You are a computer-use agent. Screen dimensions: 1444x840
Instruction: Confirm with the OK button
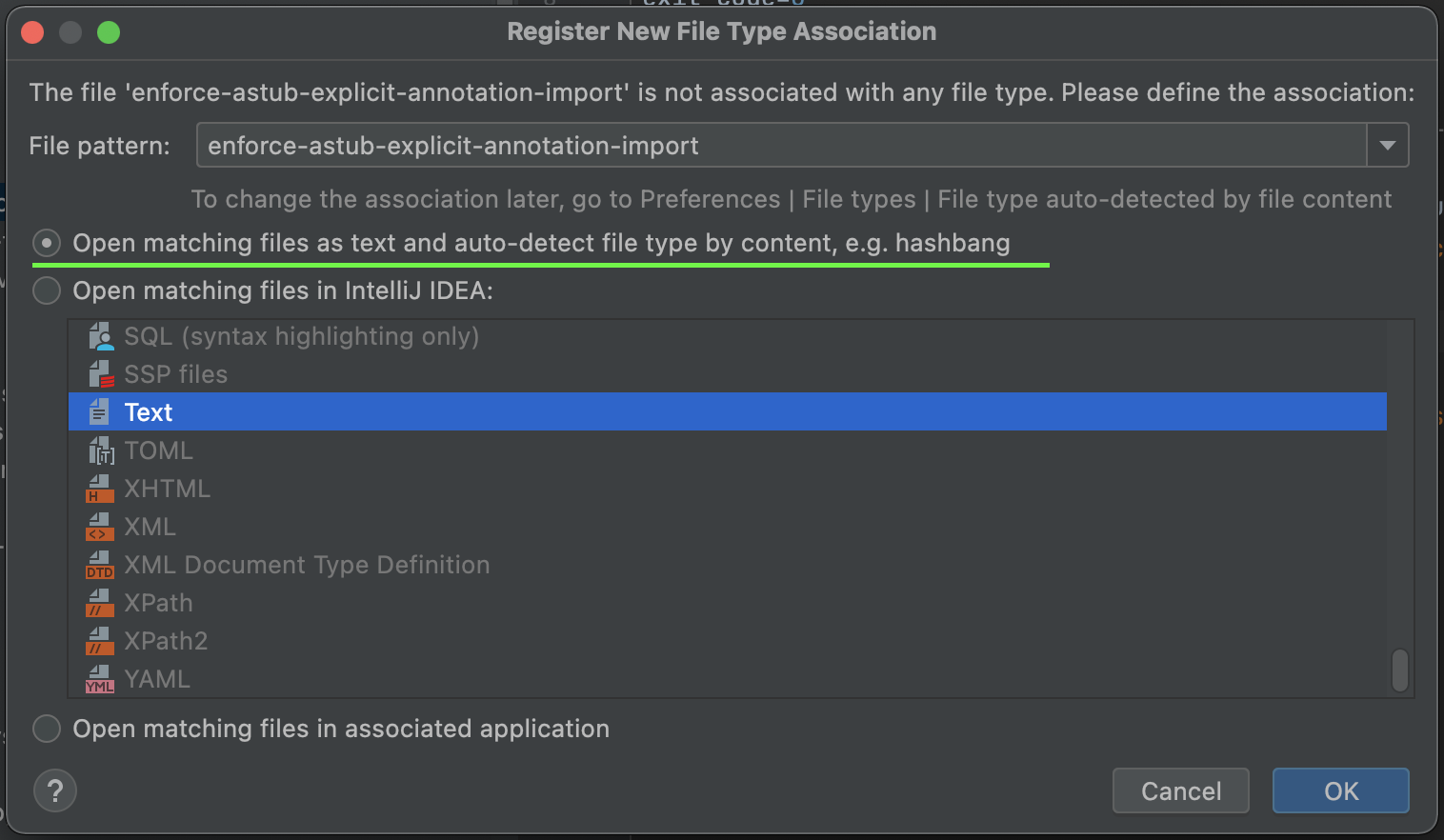pyautogui.click(x=1340, y=790)
